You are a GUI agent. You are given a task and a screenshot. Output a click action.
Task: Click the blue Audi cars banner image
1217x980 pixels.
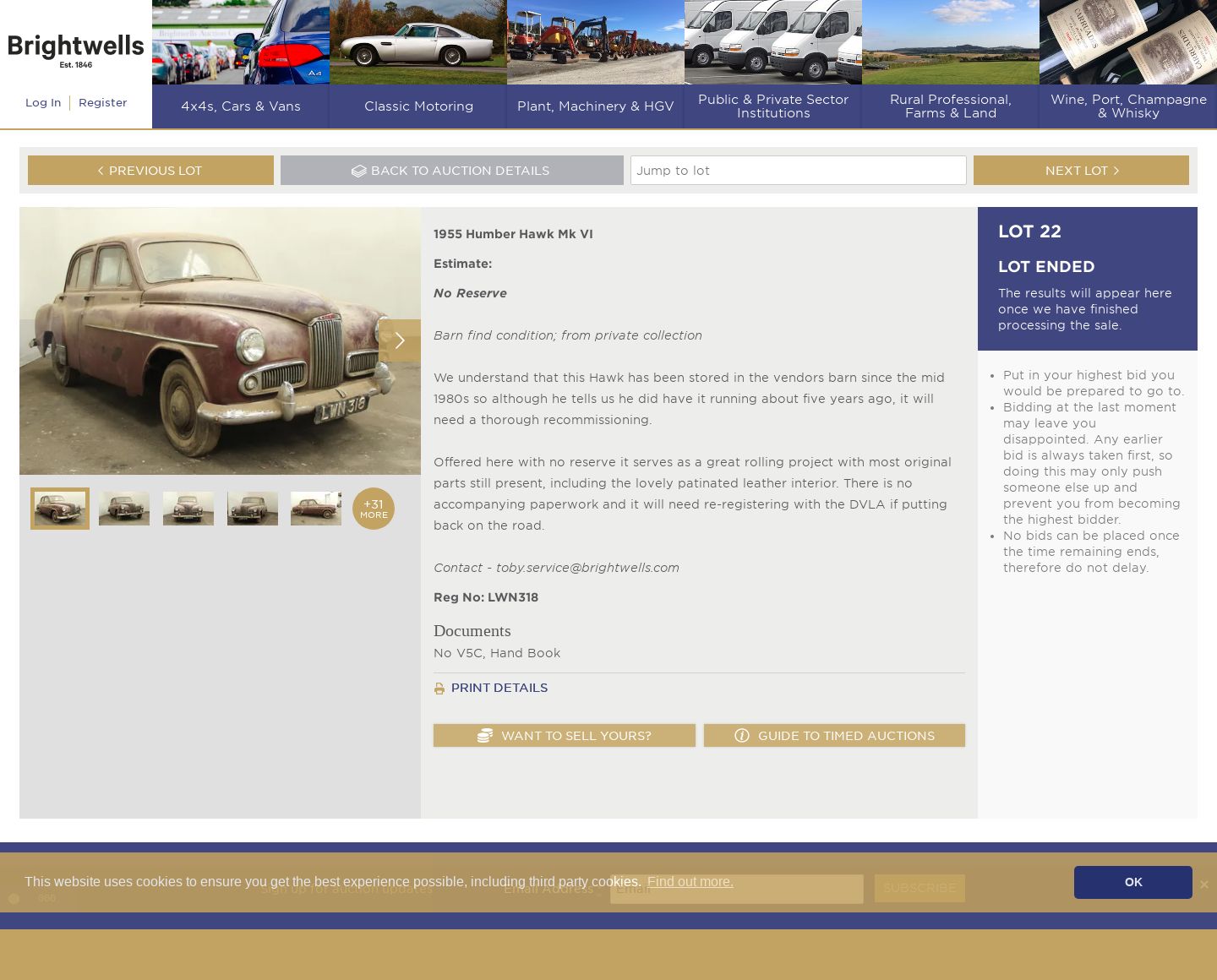click(241, 42)
